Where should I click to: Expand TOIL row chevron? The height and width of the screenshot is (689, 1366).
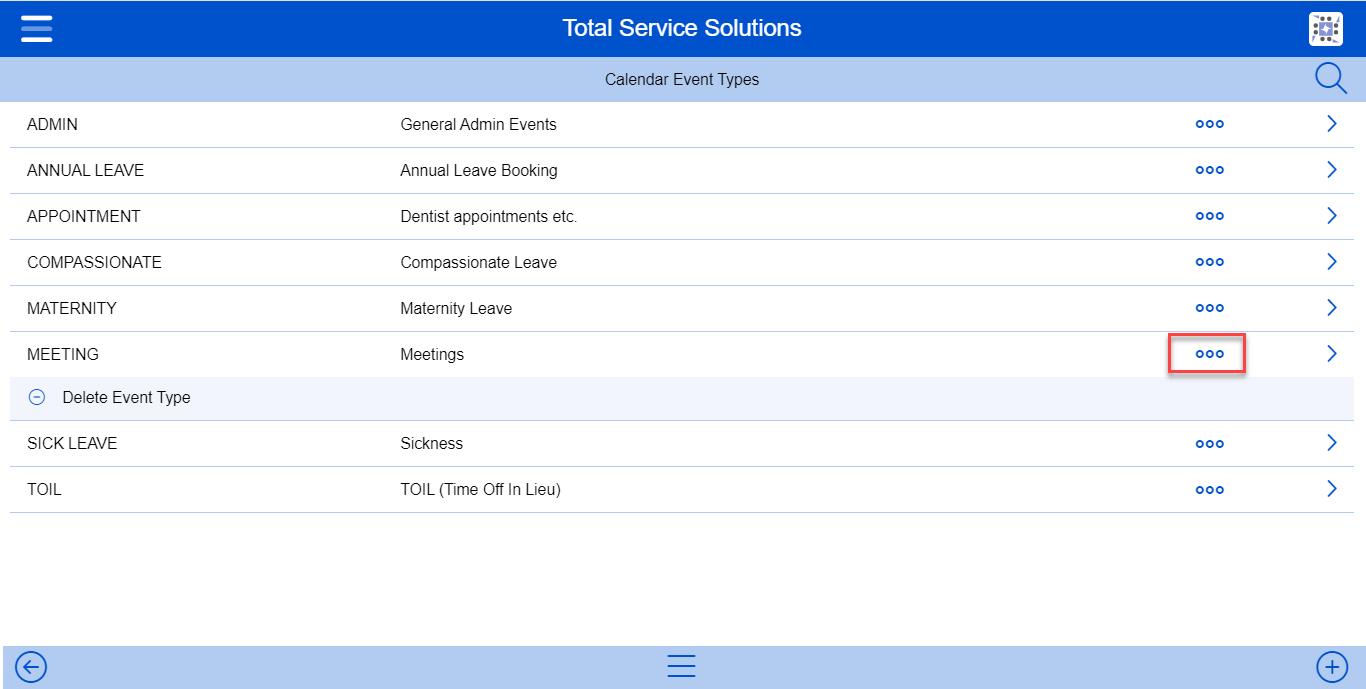[1331, 489]
